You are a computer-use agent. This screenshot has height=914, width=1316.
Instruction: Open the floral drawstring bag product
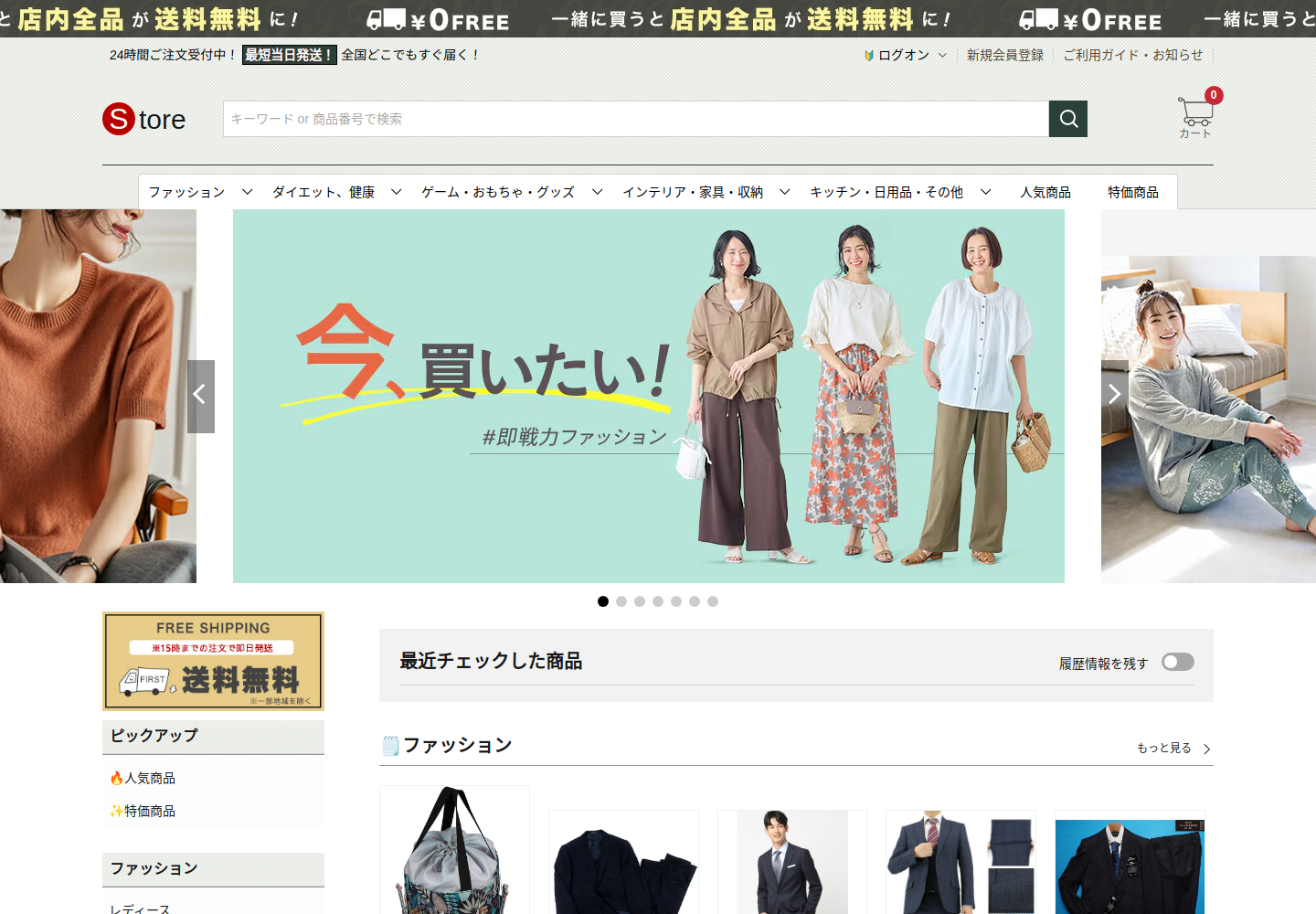(x=454, y=850)
